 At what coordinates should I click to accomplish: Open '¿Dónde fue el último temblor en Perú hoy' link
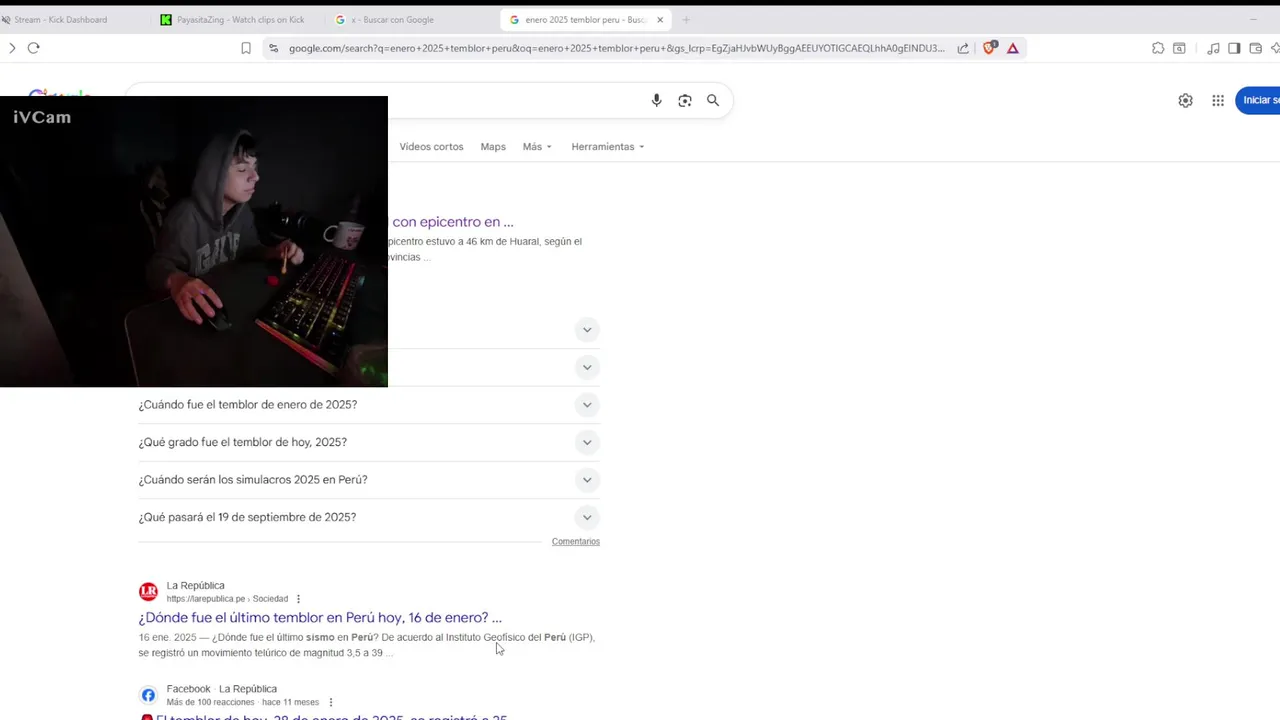point(320,618)
